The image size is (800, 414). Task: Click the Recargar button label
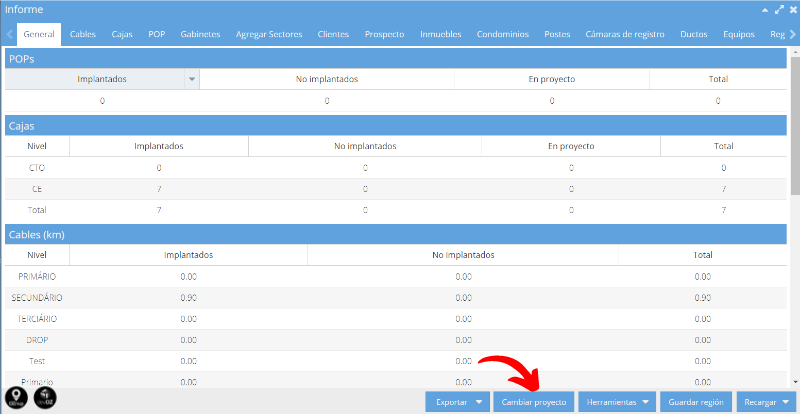coord(760,402)
